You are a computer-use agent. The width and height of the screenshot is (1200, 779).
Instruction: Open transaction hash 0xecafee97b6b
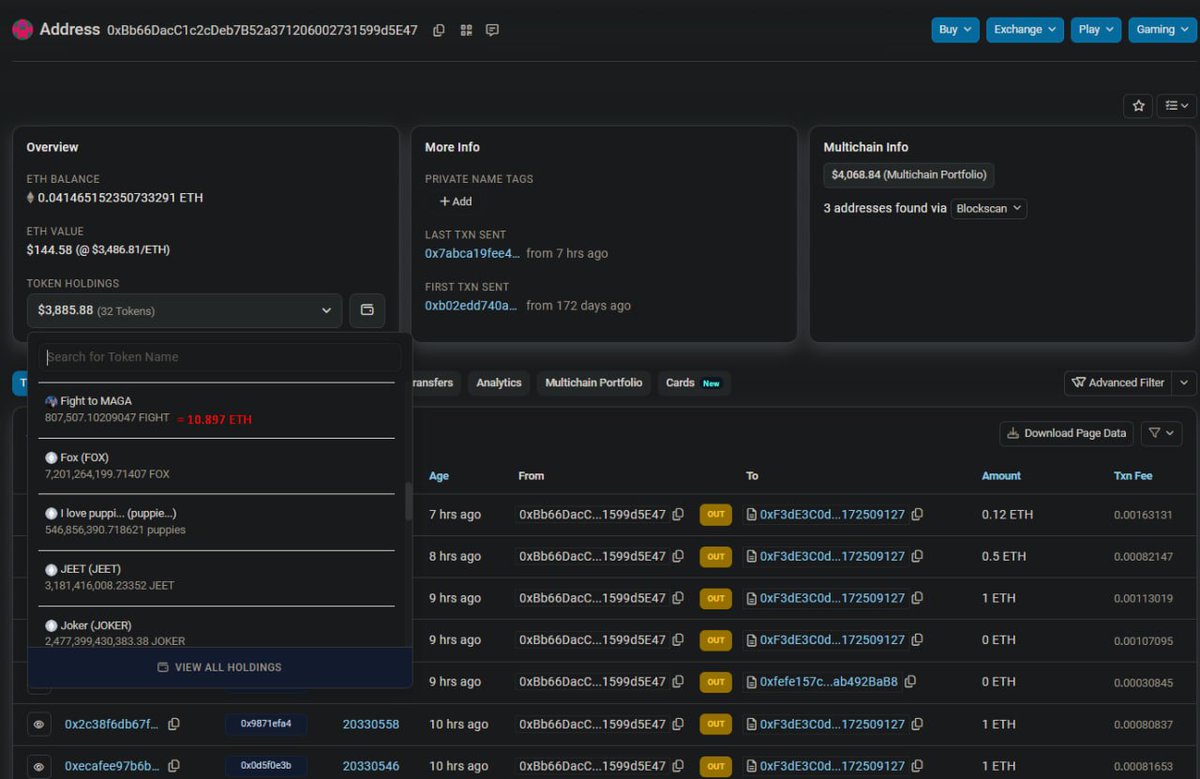point(112,767)
